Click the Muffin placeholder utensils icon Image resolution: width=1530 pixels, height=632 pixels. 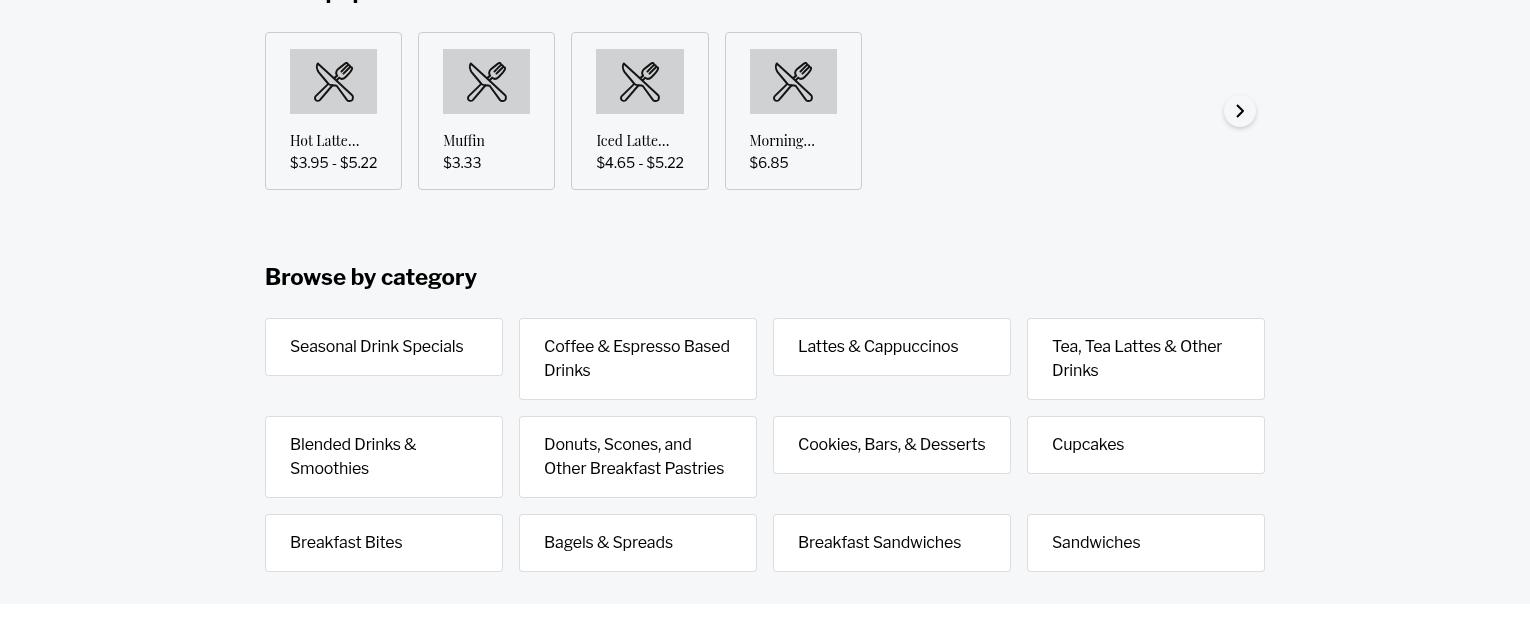[x=486, y=82]
